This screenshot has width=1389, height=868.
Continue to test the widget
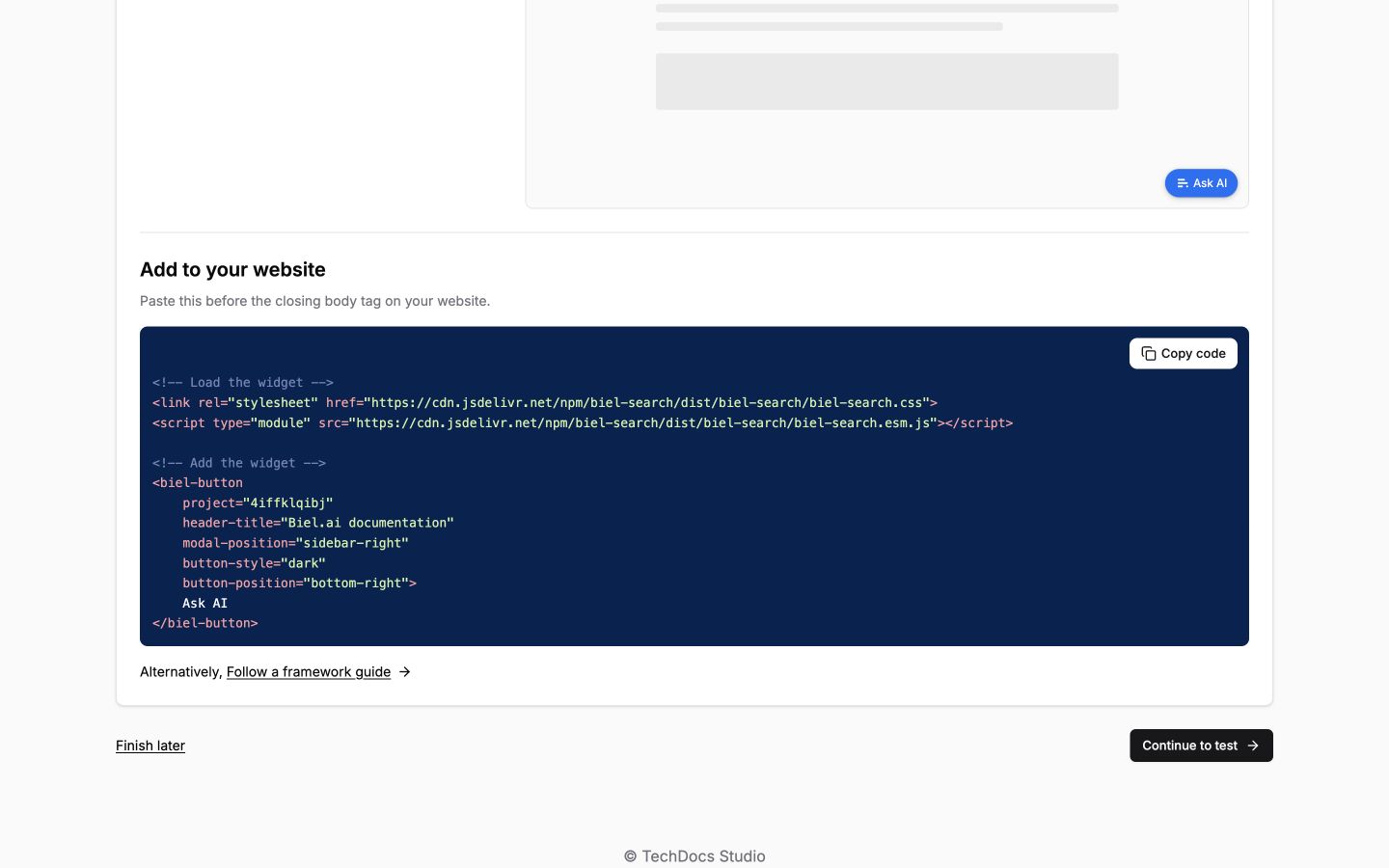point(1201,746)
